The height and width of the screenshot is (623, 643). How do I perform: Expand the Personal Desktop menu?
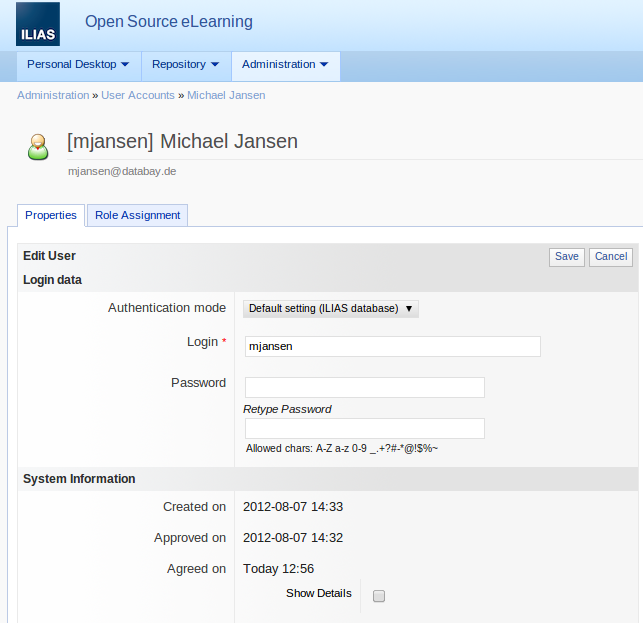click(x=78, y=65)
